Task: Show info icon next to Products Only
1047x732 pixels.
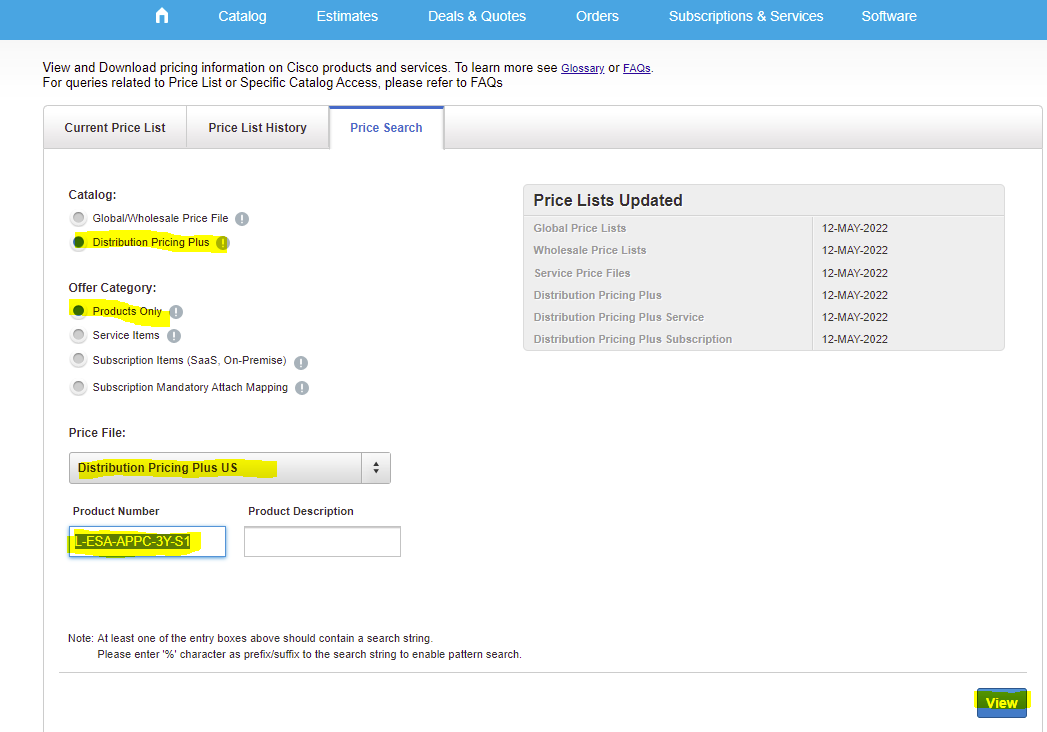Action: (x=176, y=312)
